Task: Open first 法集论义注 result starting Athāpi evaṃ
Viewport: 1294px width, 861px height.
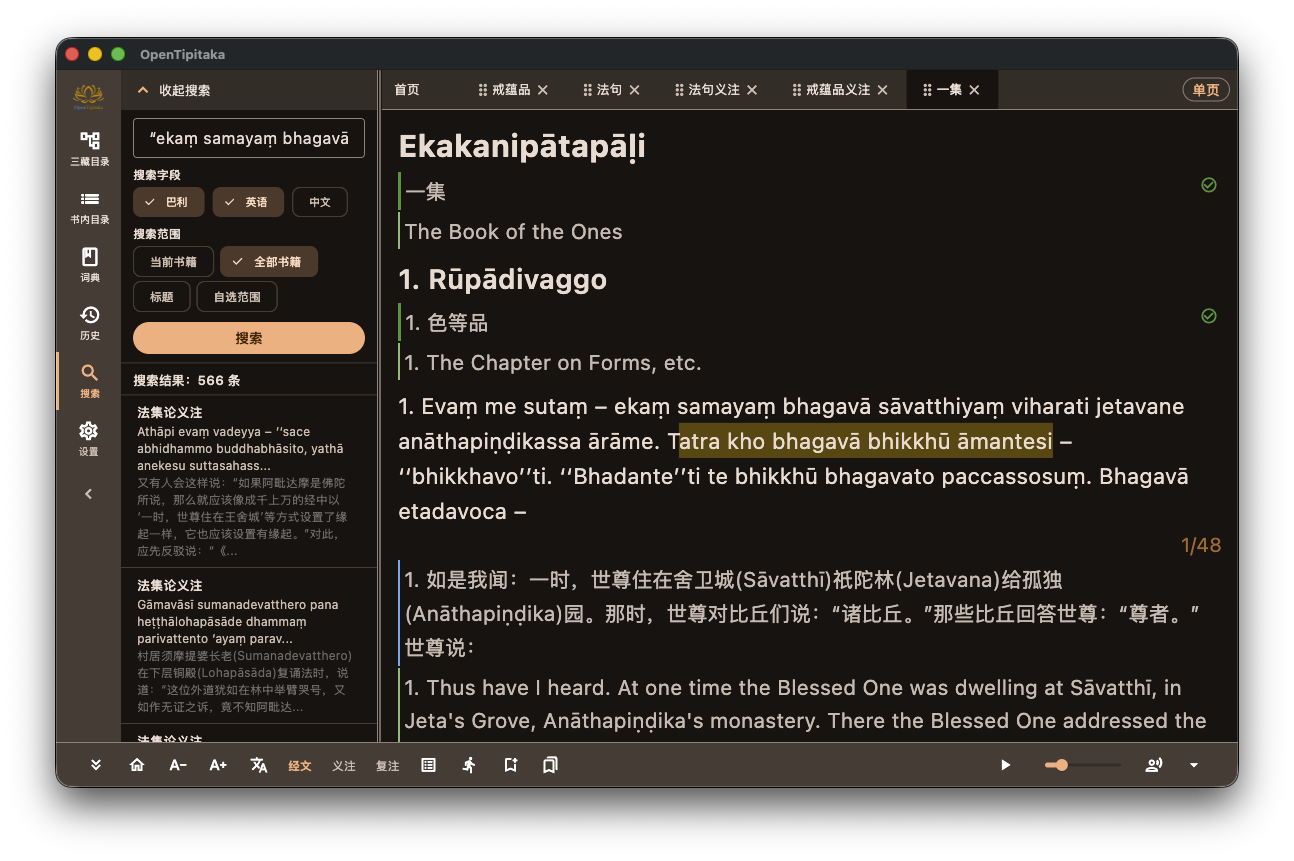Action: [x=249, y=482]
